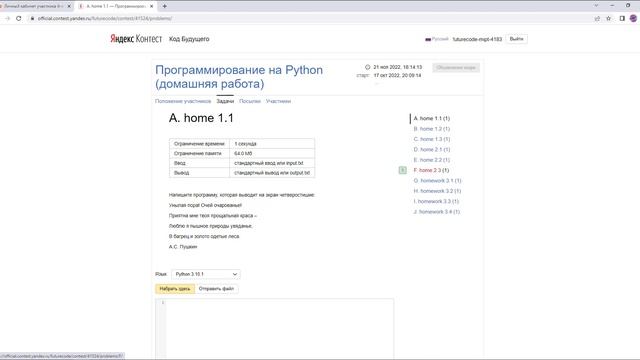Reload the page with the browser refresh icon

(19, 18)
